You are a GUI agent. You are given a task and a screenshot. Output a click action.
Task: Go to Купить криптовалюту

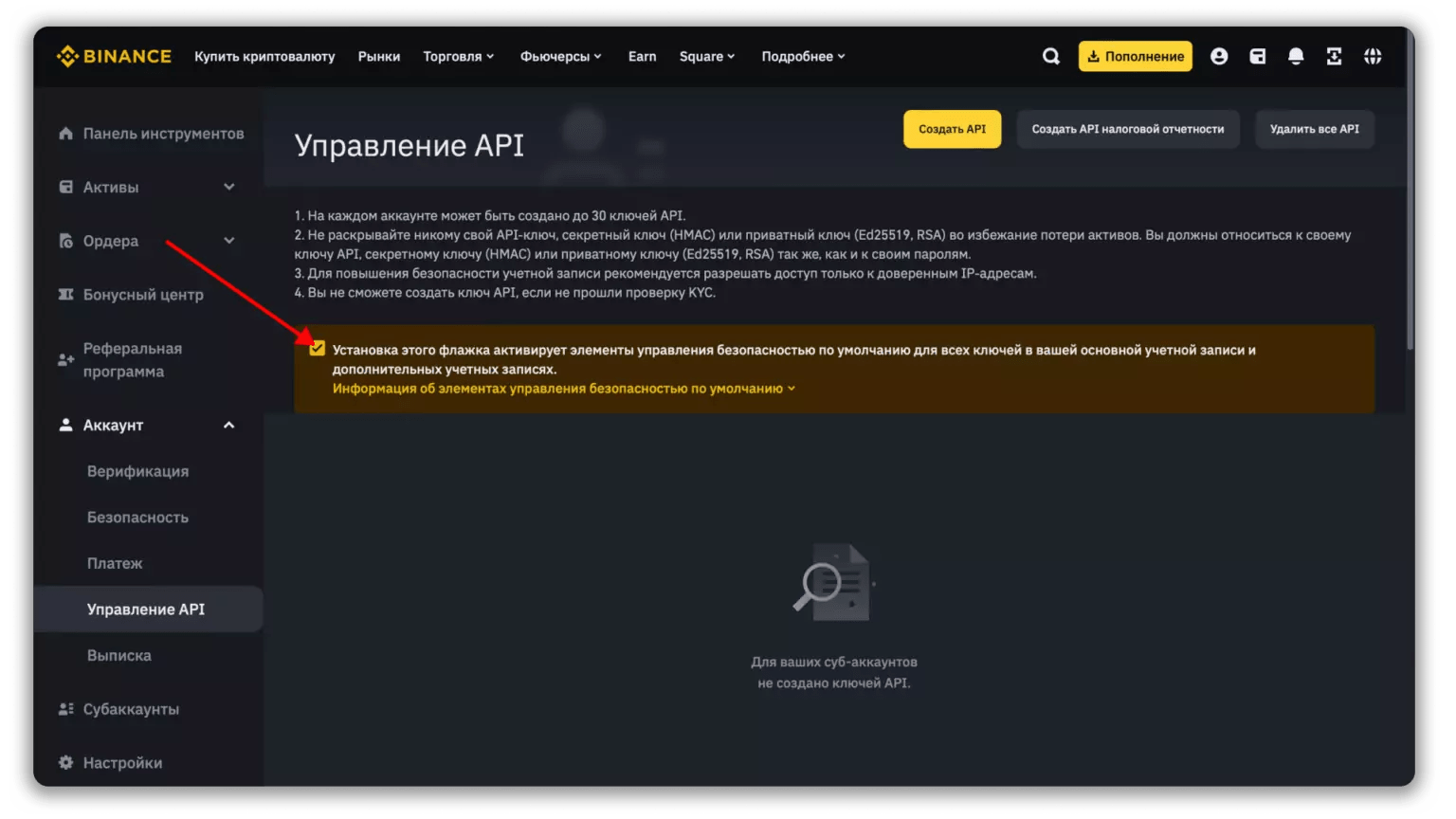point(264,57)
